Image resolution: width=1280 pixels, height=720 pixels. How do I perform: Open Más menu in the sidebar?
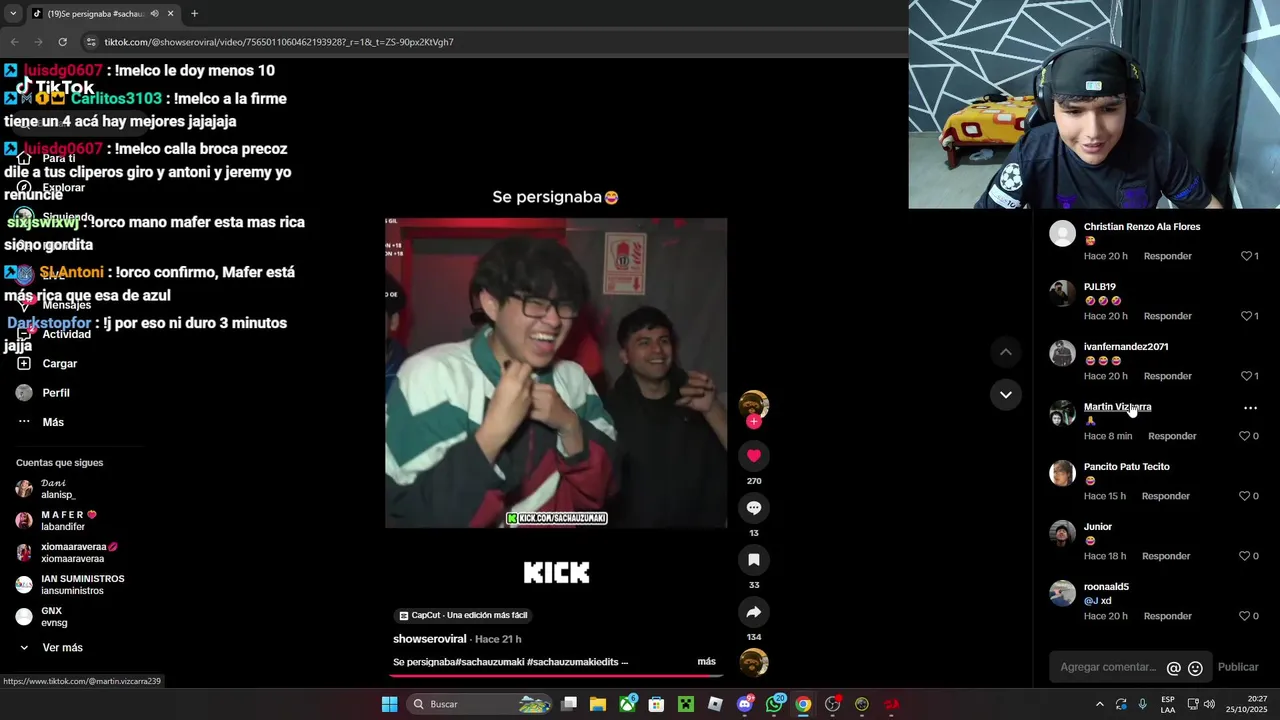click(x=53, y=422)
